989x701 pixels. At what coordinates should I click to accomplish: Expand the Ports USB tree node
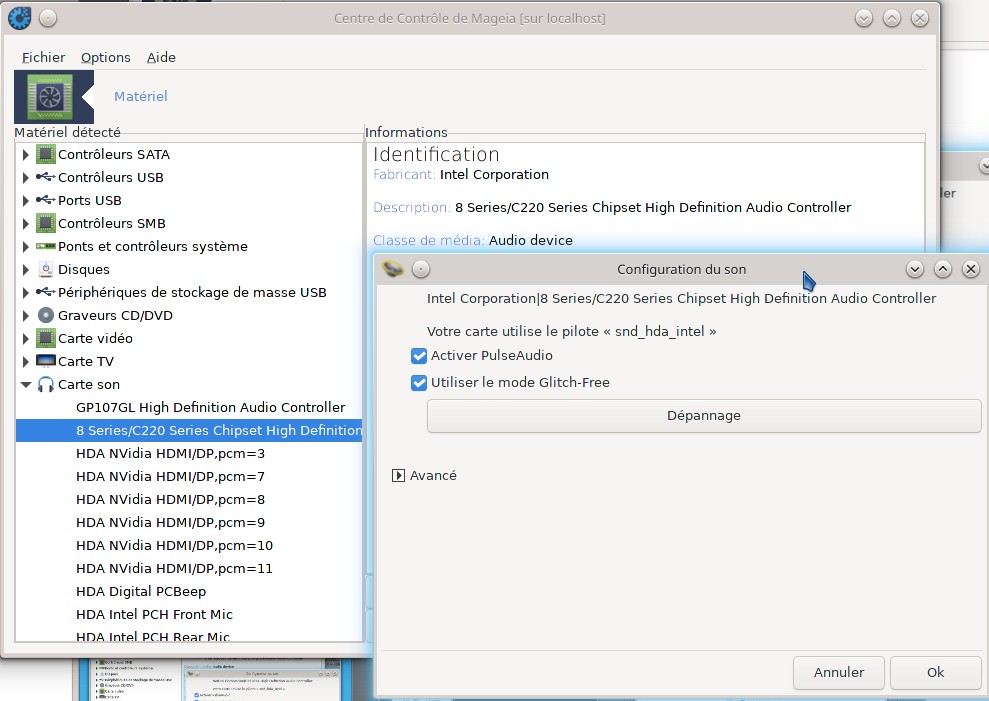(x=25, y=201)
